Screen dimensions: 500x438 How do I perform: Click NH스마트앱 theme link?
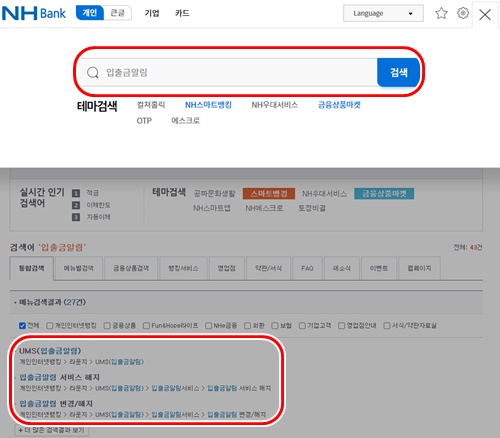212,208
